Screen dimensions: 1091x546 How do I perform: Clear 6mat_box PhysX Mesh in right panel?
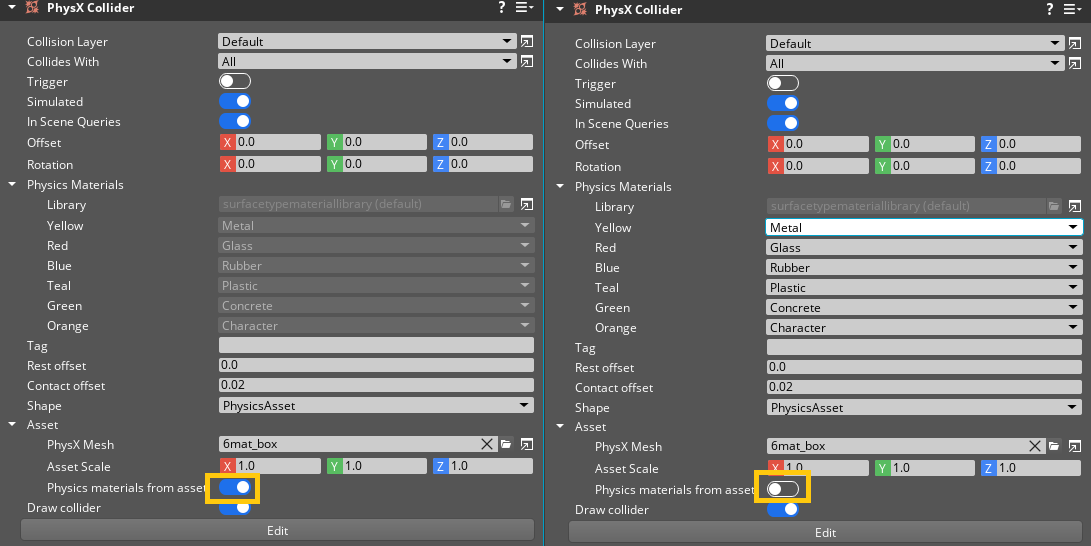tap(1035, 446)
